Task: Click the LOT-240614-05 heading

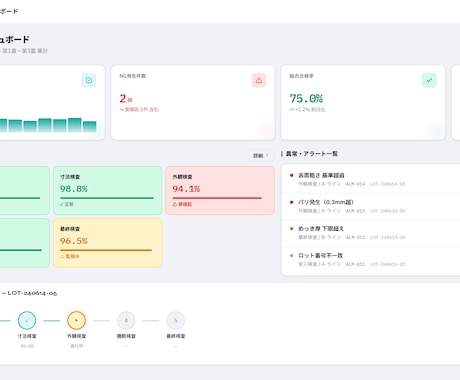Action: 32,293
